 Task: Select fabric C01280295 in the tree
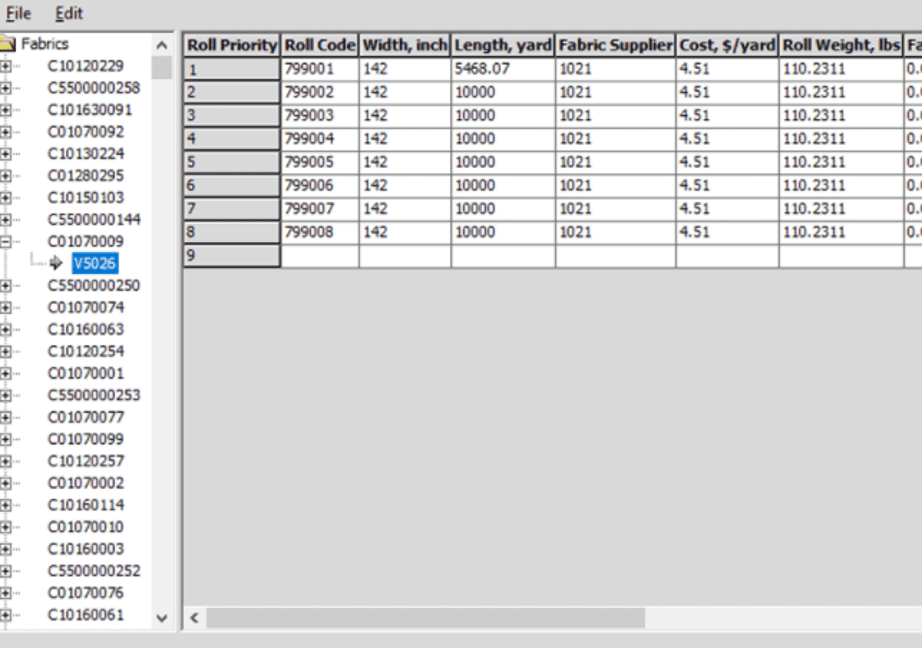point(86,176)
